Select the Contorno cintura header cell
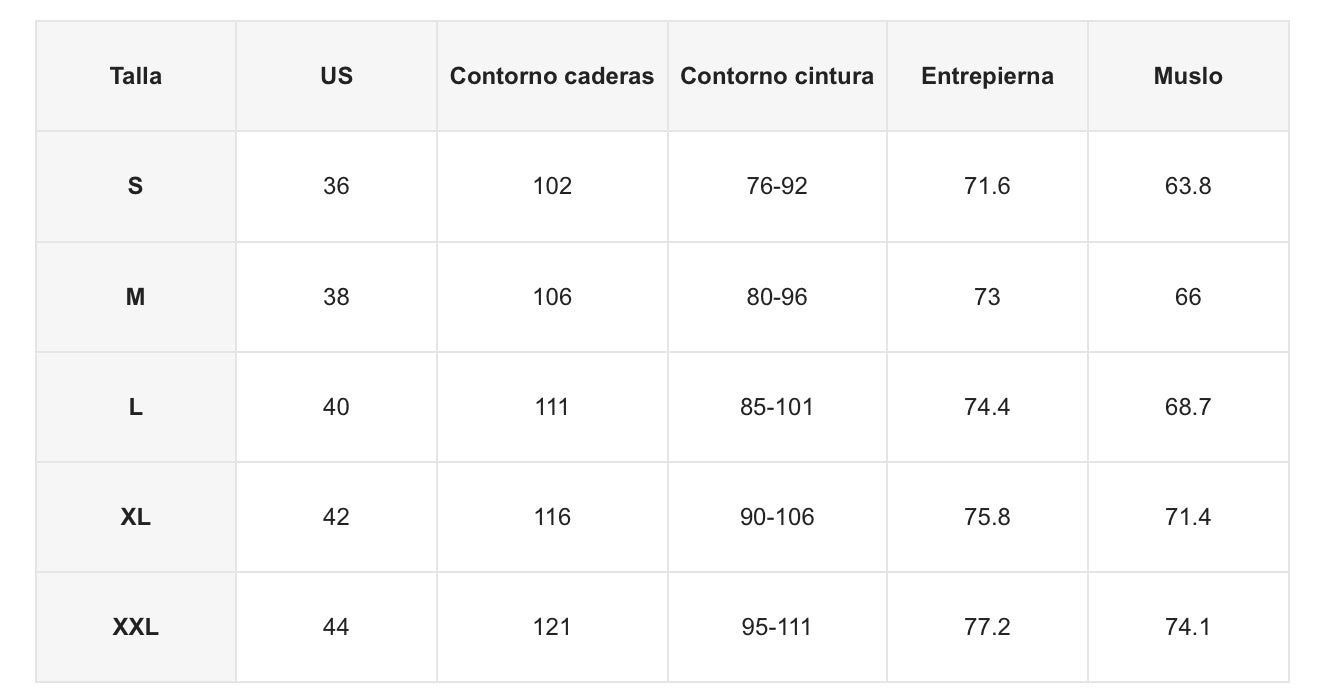 [777, 76]
